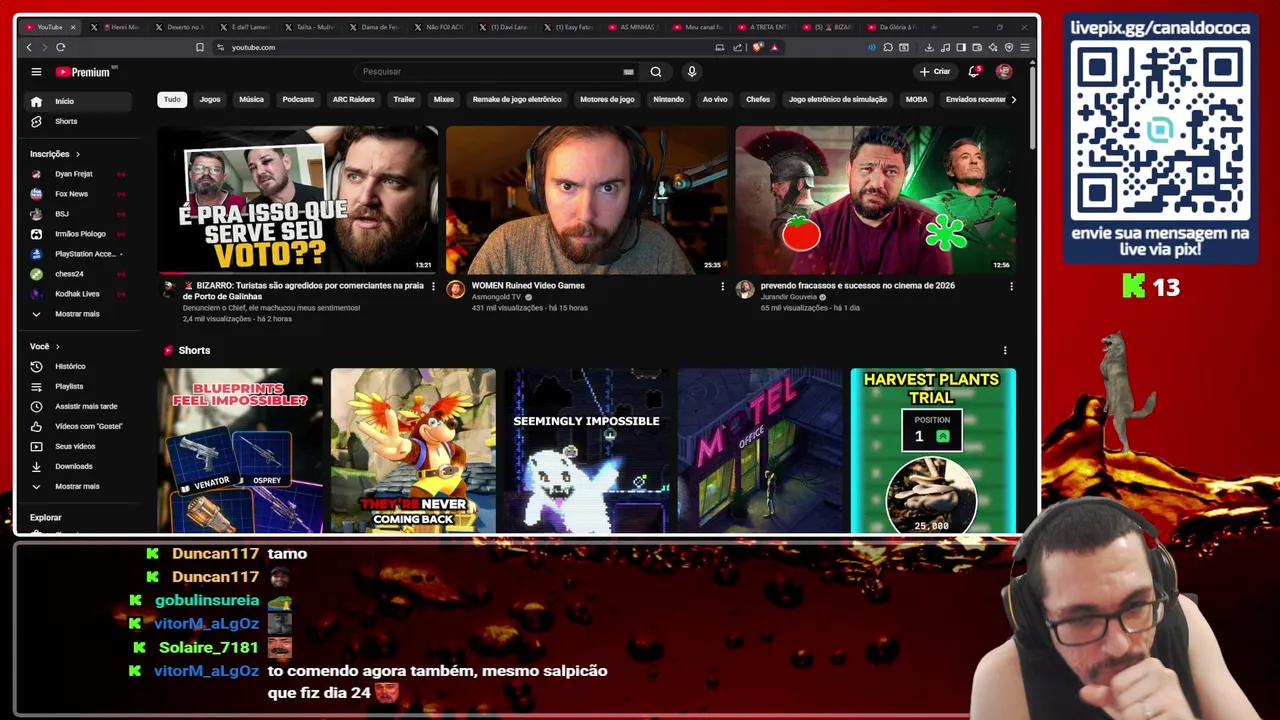Open options menu for BIZARRO Turistas video
Screen dimensions: 1280x720
(x=433, y=287)
